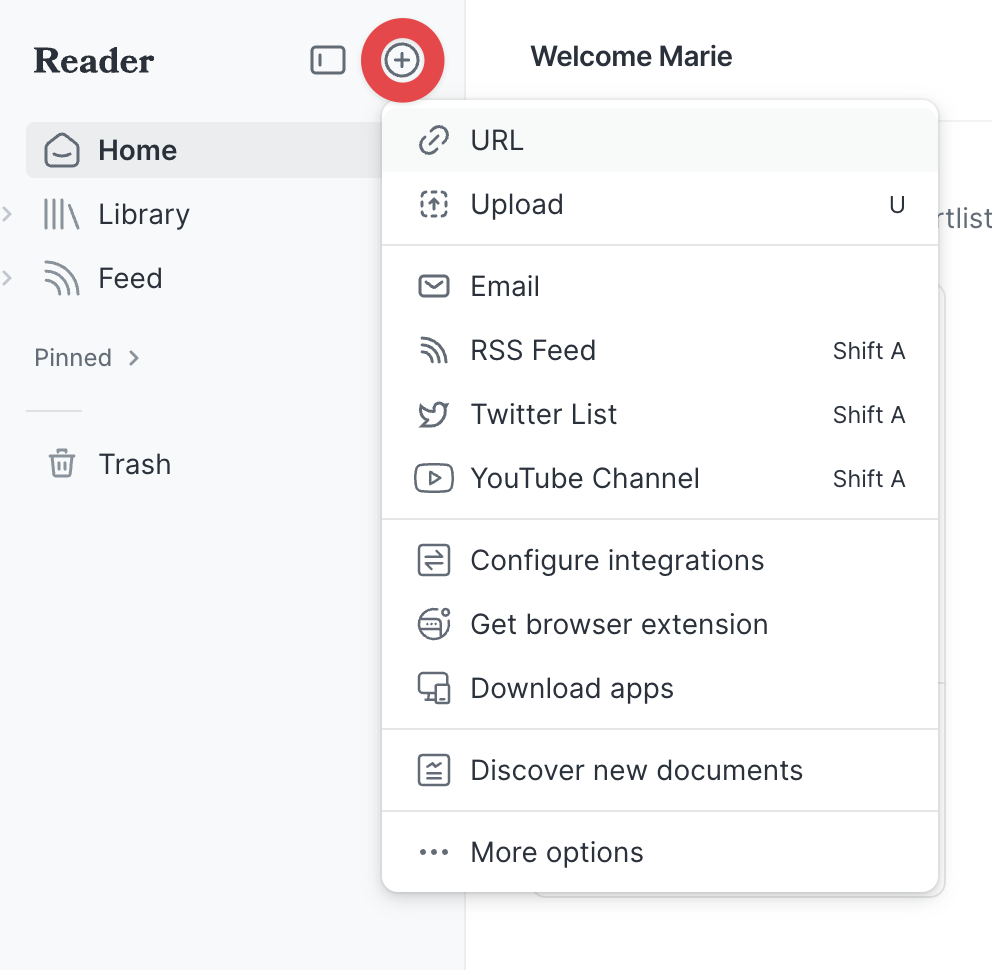Click the Download apps devices icon

(x=433, y=689)
